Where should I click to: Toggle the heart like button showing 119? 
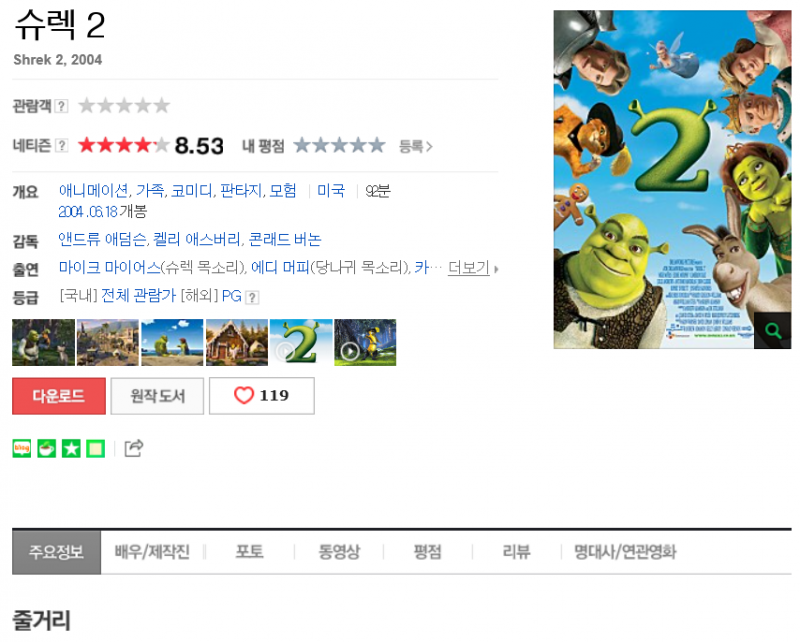pos(262,396)
